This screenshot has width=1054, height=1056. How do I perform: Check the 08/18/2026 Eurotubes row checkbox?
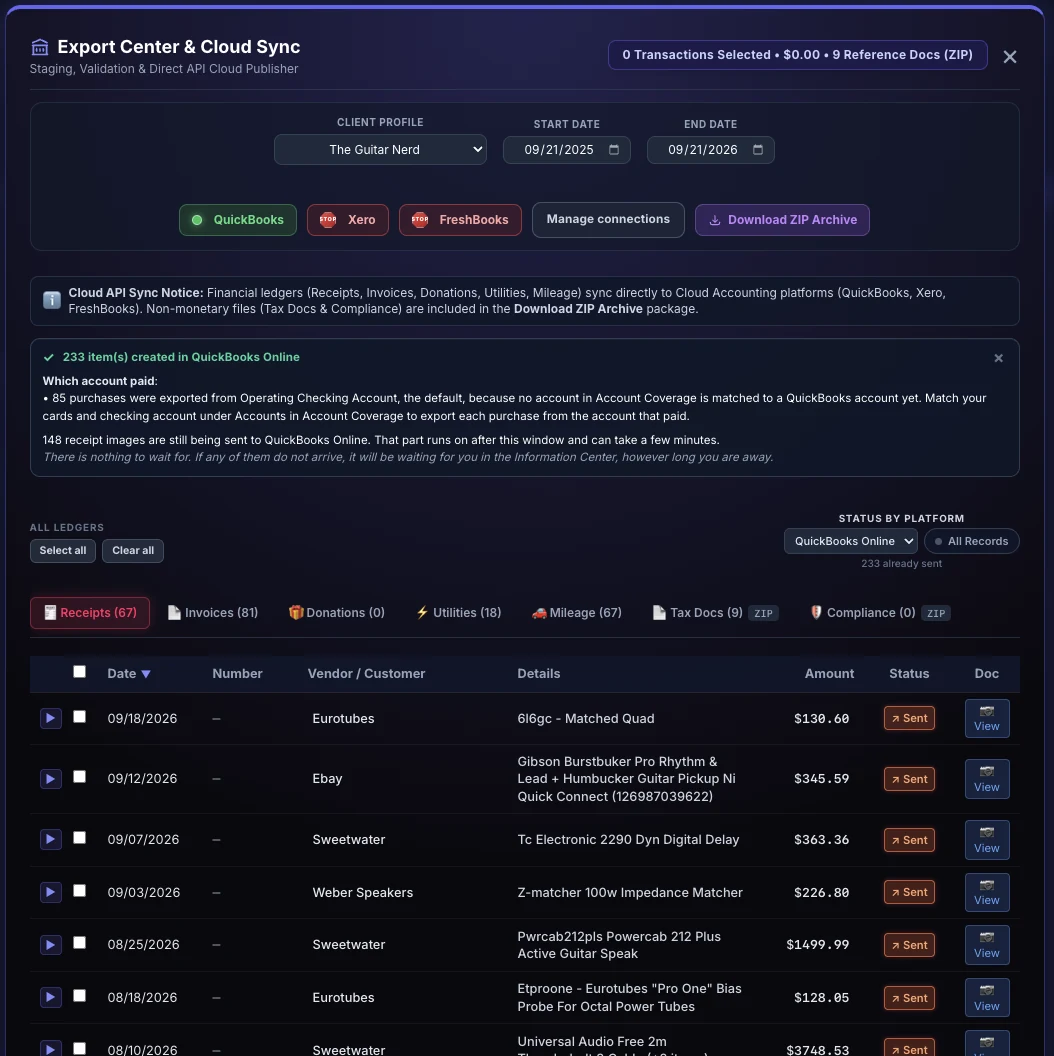(x=79, y=995)
